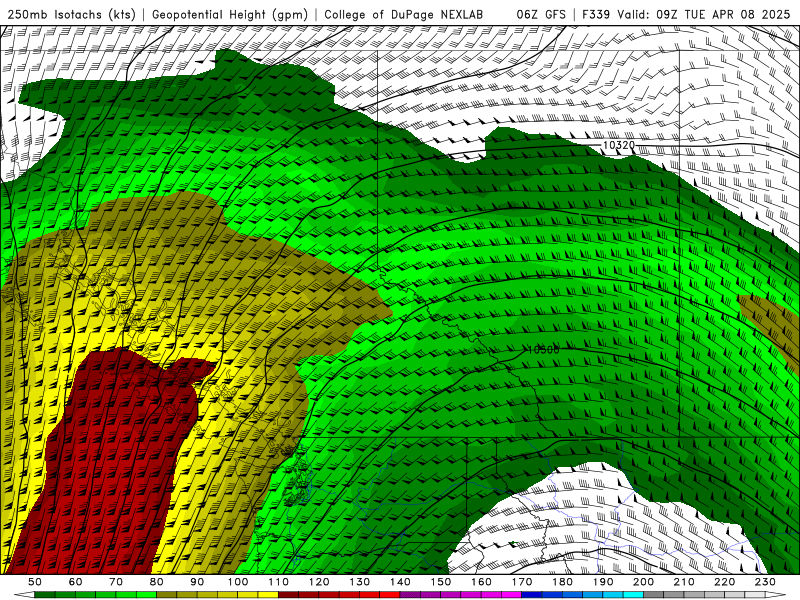Click the 60 value on the color scale

[x=75, y=582]
